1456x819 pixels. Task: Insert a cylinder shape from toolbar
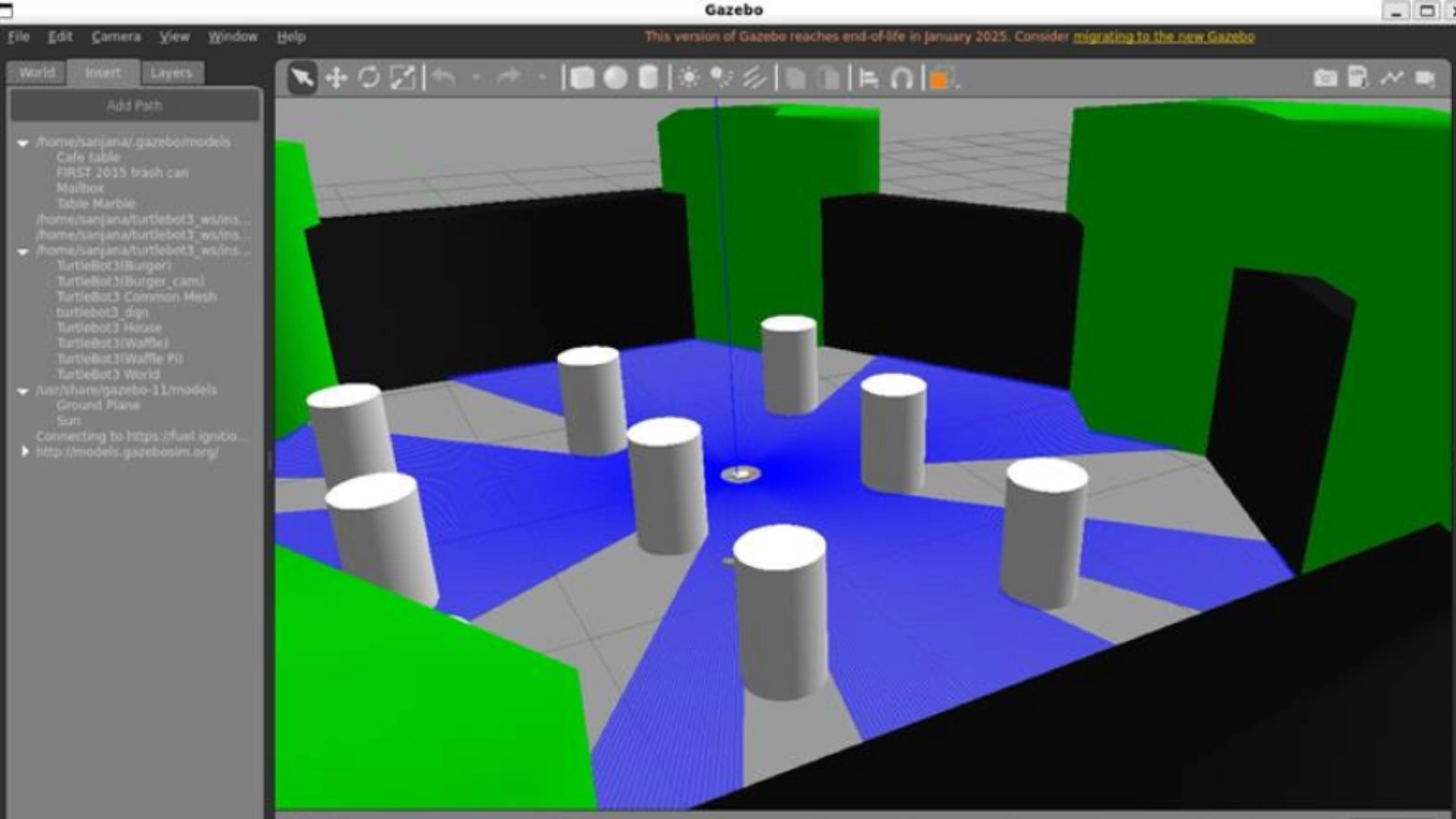coord(648,78)
